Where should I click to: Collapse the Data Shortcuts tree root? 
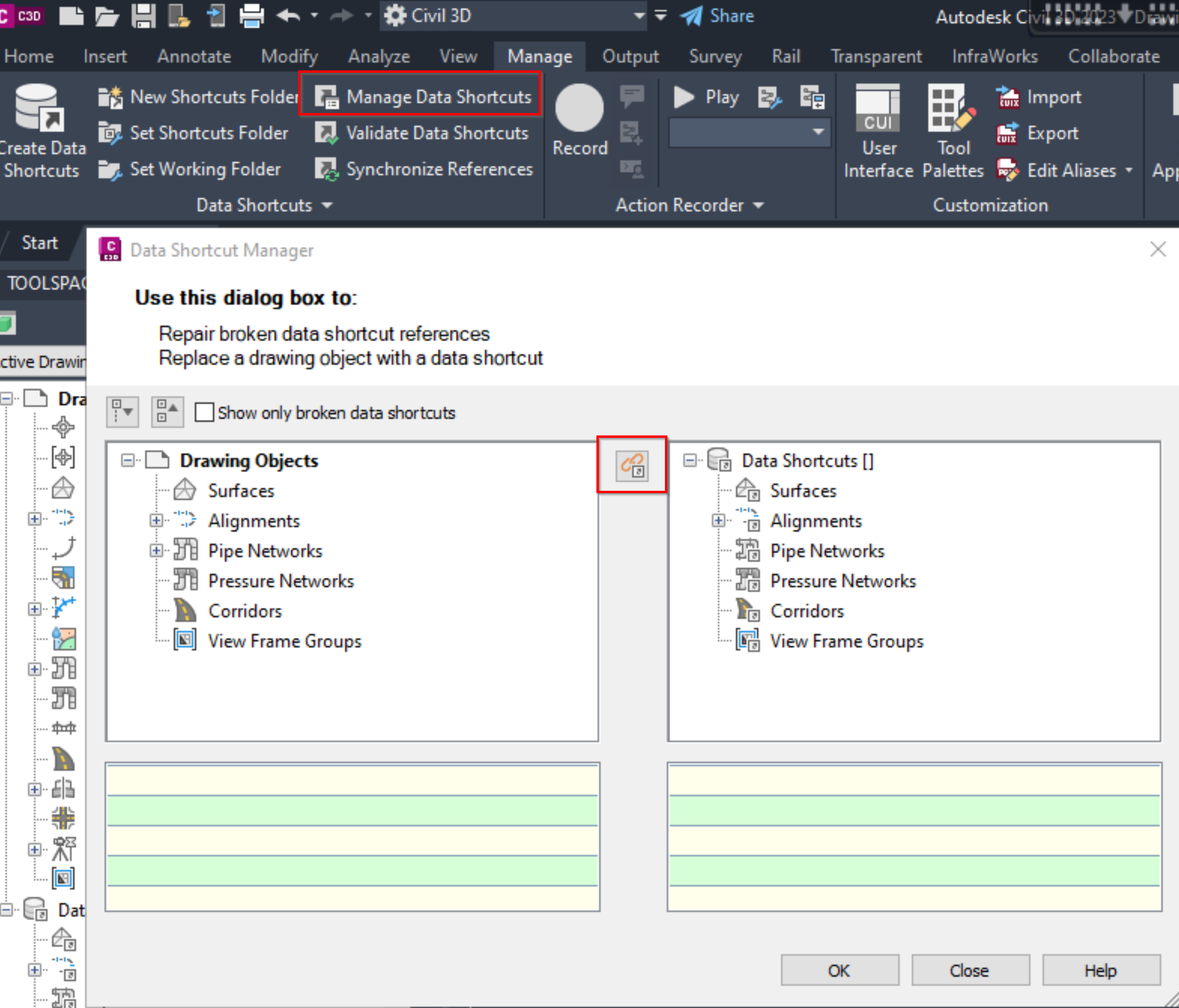pyautogui.click(x=690, y=461)
